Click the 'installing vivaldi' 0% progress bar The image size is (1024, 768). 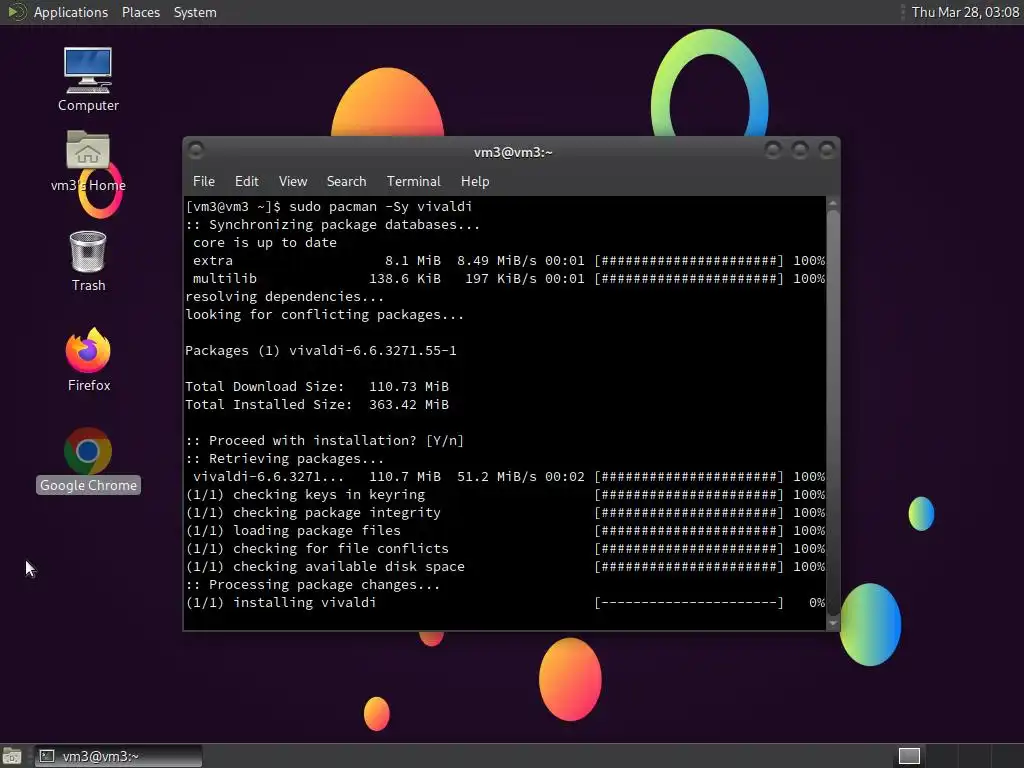click(688, 603)
